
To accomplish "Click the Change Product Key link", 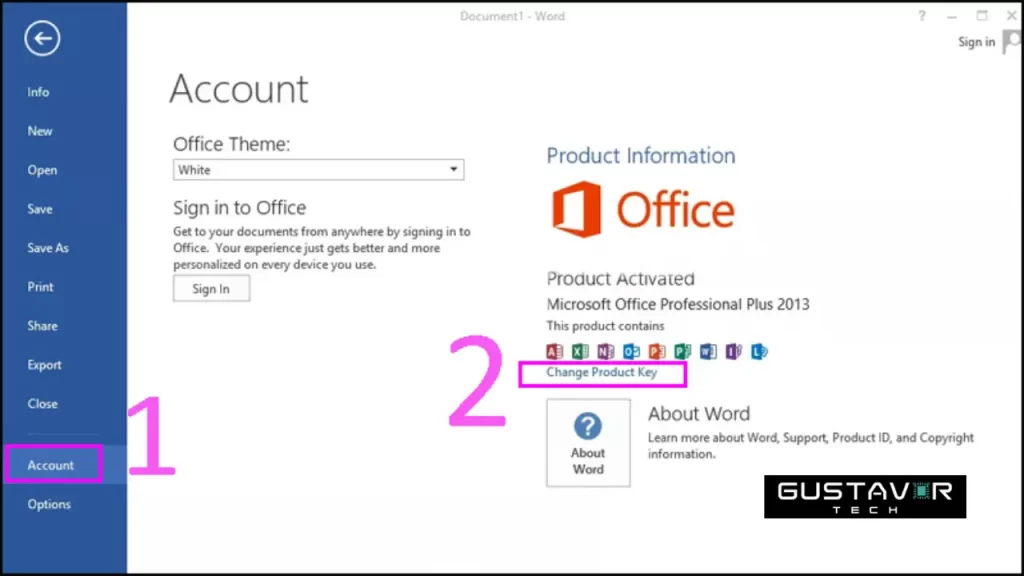I will tap(601, 372).
